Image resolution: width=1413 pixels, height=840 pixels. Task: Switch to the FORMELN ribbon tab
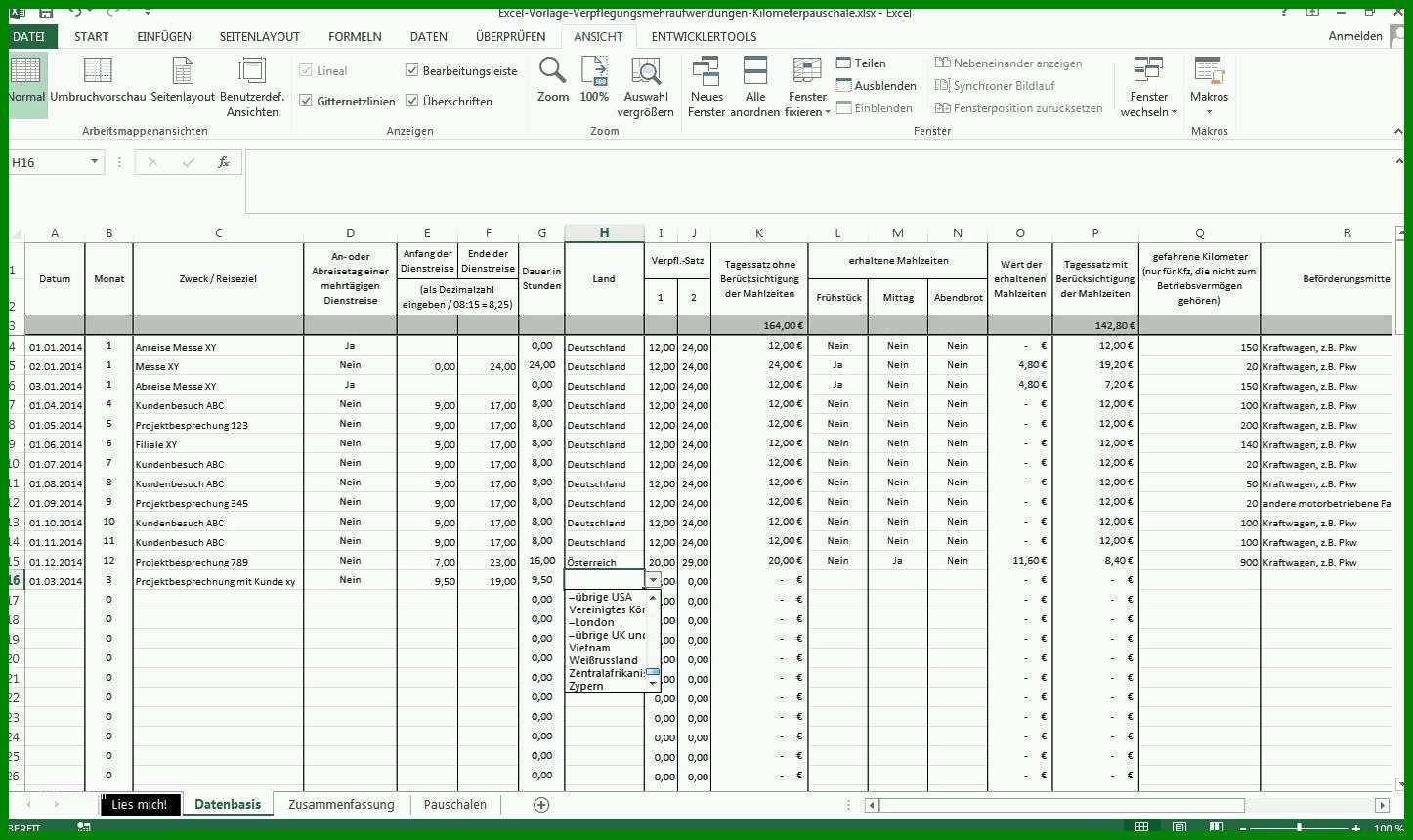pyautogui.click(x=355, y=36)
